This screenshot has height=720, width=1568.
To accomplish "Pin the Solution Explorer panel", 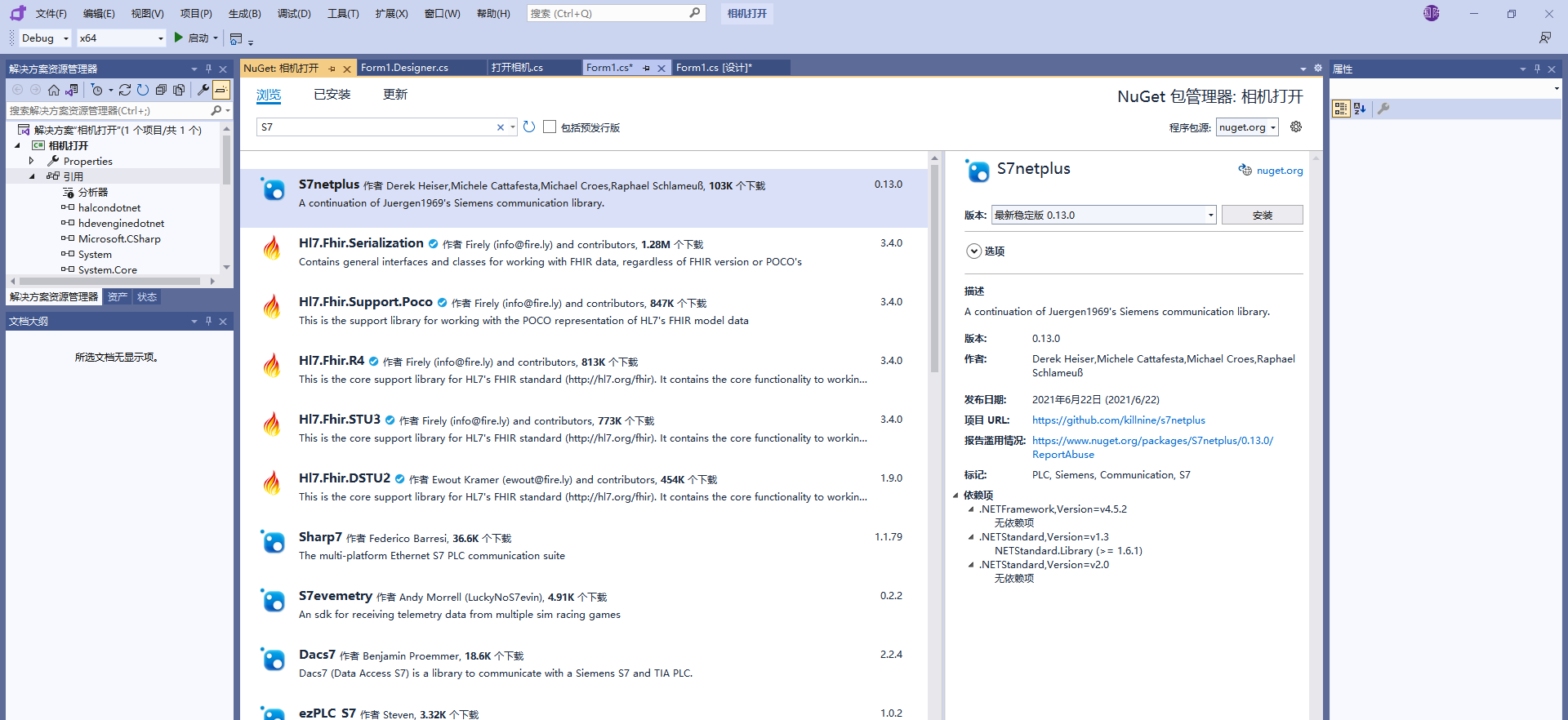I will point(208,69).
